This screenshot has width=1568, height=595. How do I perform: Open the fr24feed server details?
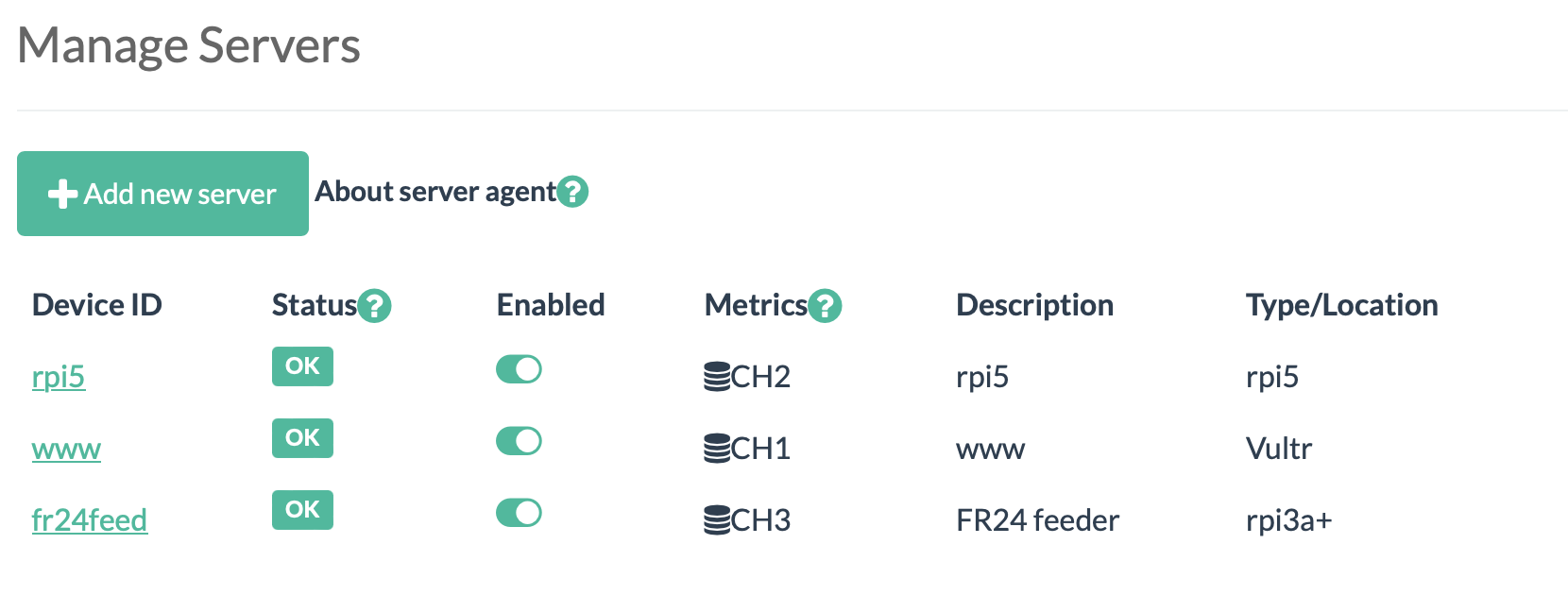pos(89,519)
